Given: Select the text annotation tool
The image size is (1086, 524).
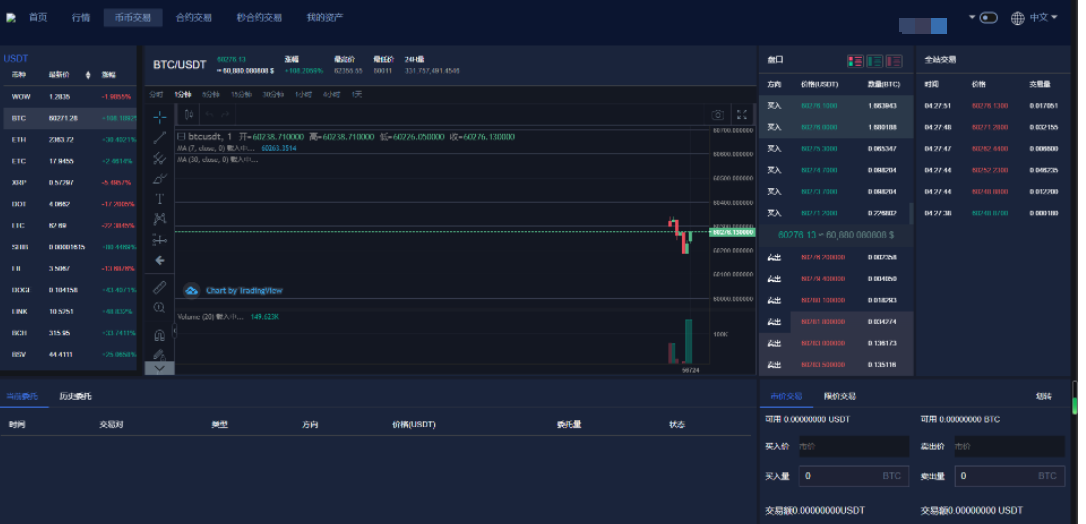Looking at the screenshot, I should [x=159, y=199].
